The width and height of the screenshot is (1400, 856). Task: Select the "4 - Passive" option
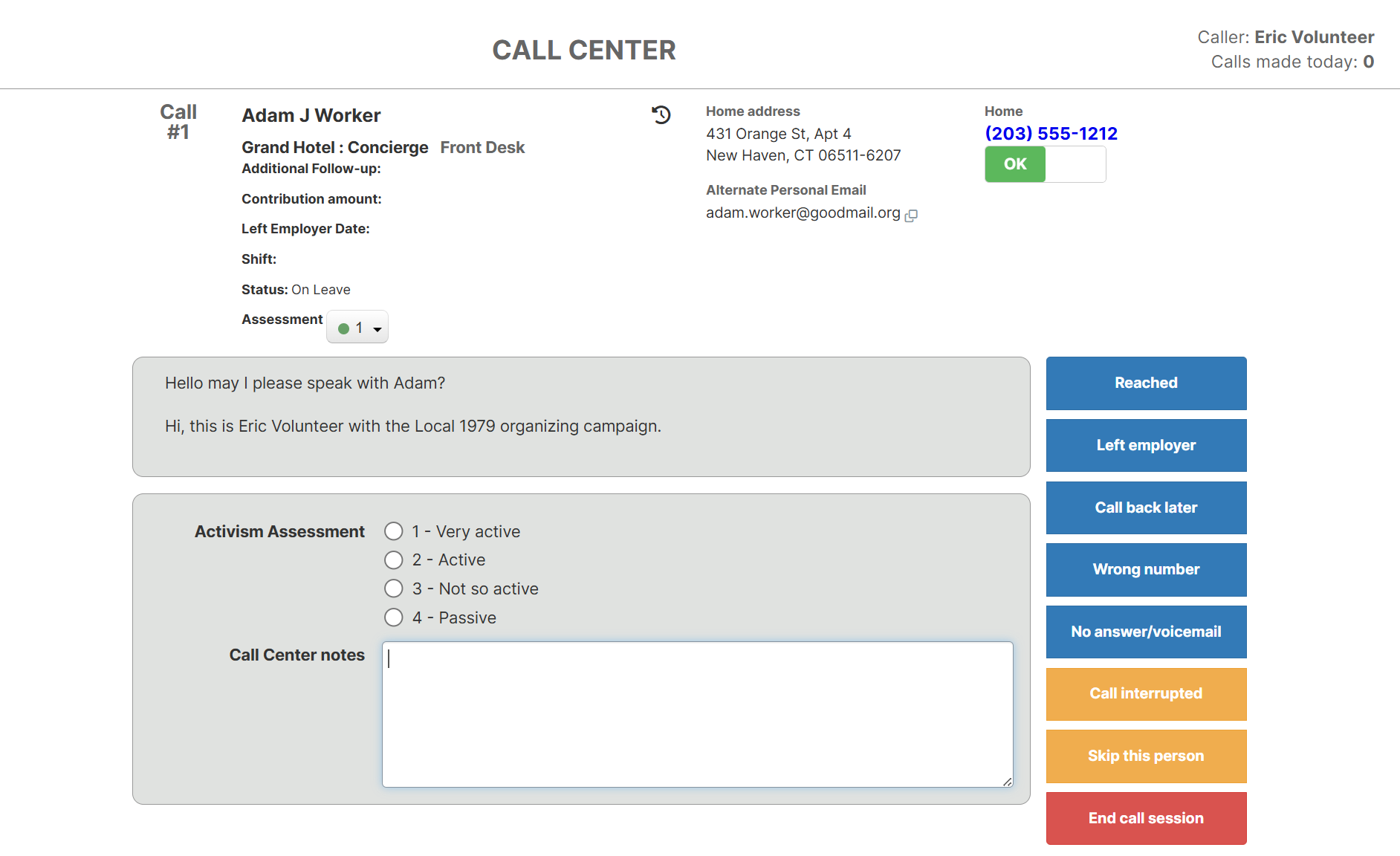coord(394,617)
